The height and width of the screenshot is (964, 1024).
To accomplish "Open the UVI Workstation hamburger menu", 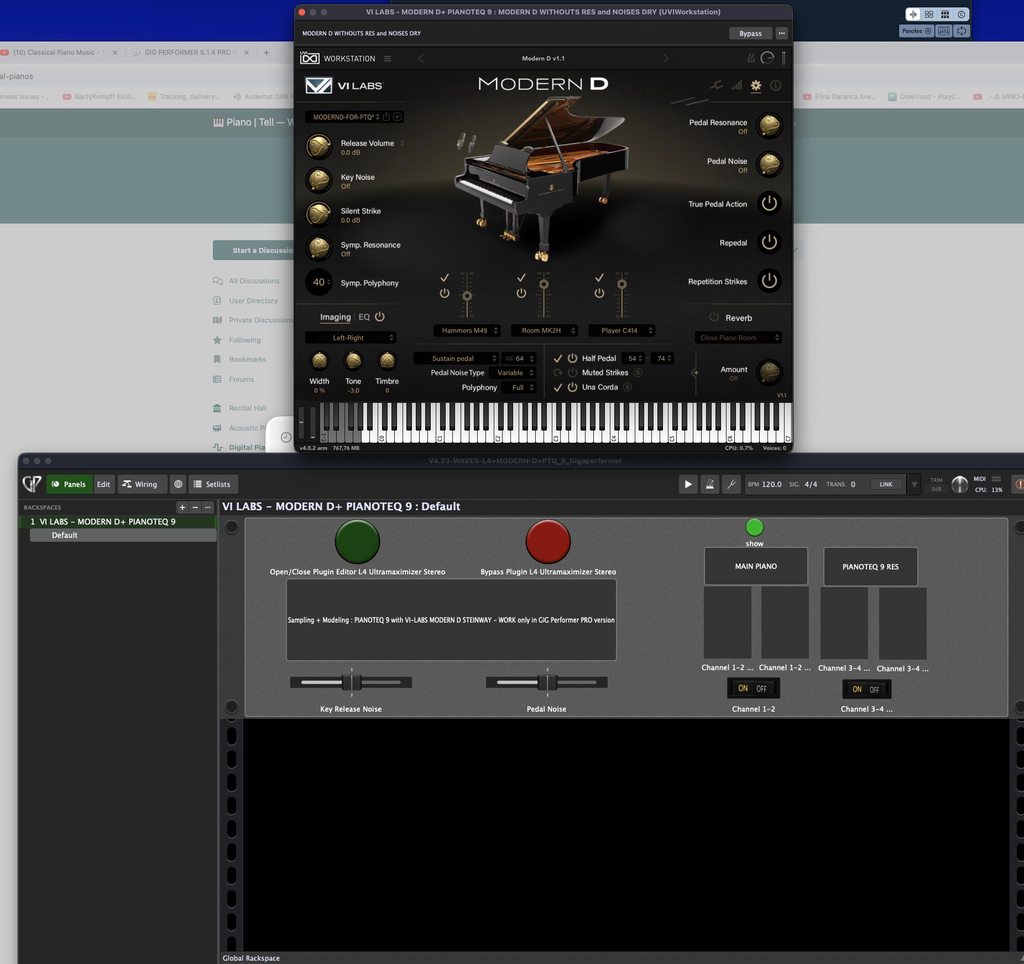I will [388, 59].
